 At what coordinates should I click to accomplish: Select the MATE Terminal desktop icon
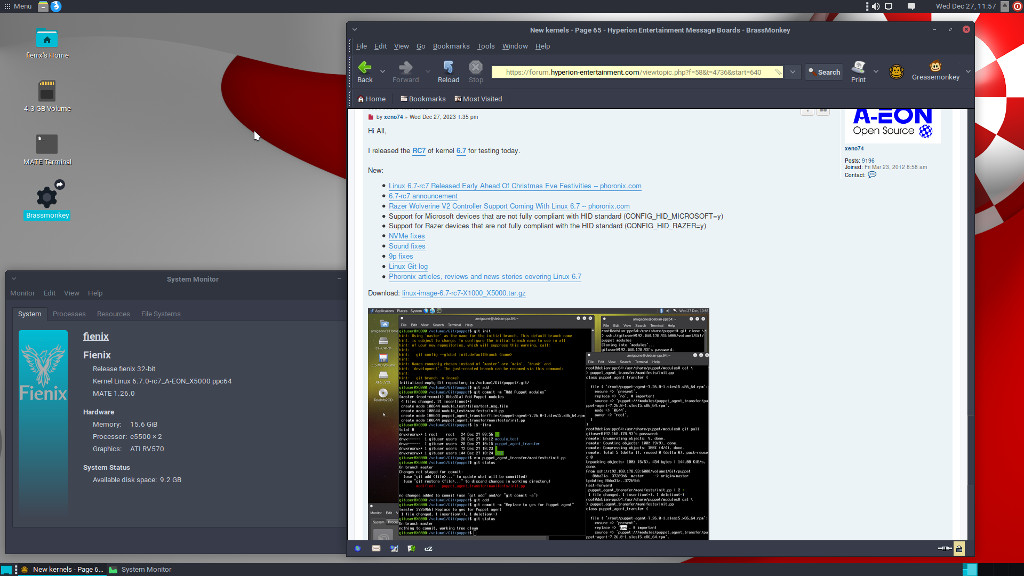point(47,150)
